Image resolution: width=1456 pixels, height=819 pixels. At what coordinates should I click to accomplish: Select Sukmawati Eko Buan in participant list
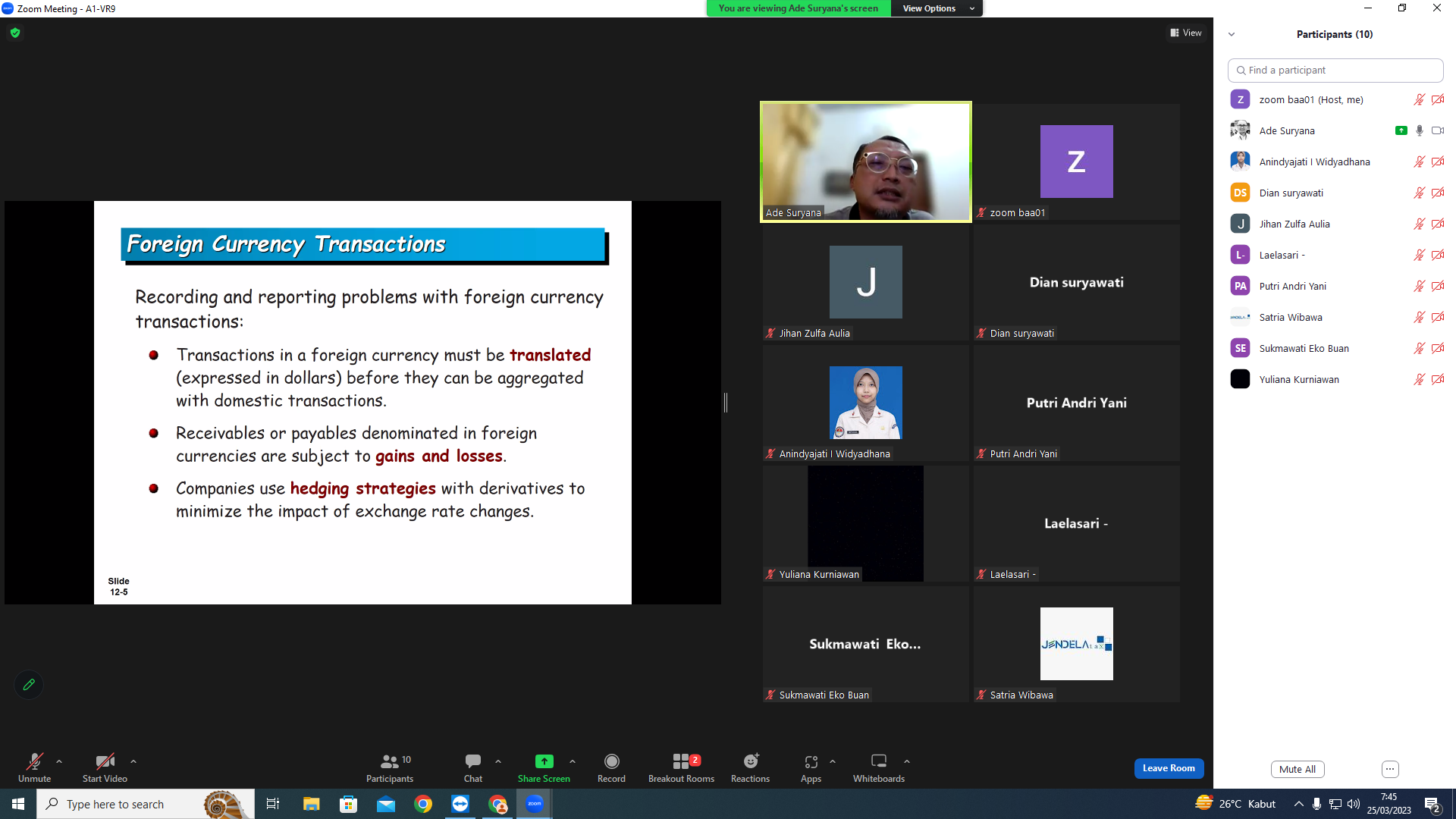coord(1335,348)
